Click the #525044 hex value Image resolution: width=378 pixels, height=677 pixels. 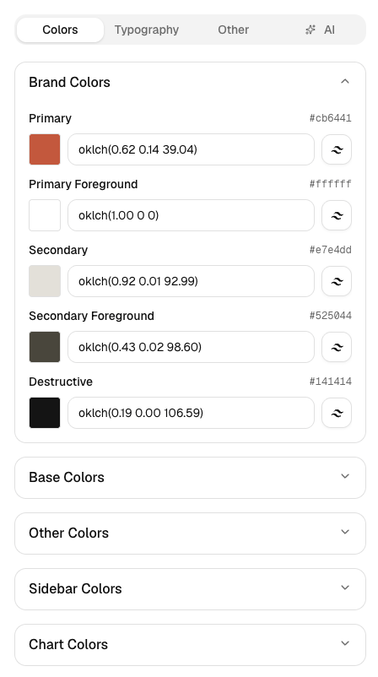tap(330, 316)
